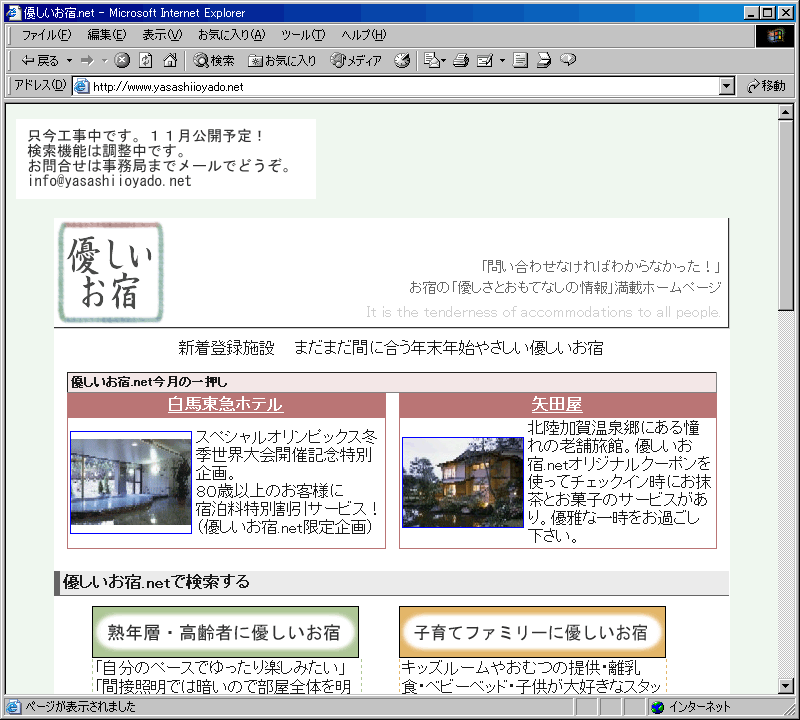Minimize the Internet Explorer window
The image size is (800, 720).
[x=751, y=13]
